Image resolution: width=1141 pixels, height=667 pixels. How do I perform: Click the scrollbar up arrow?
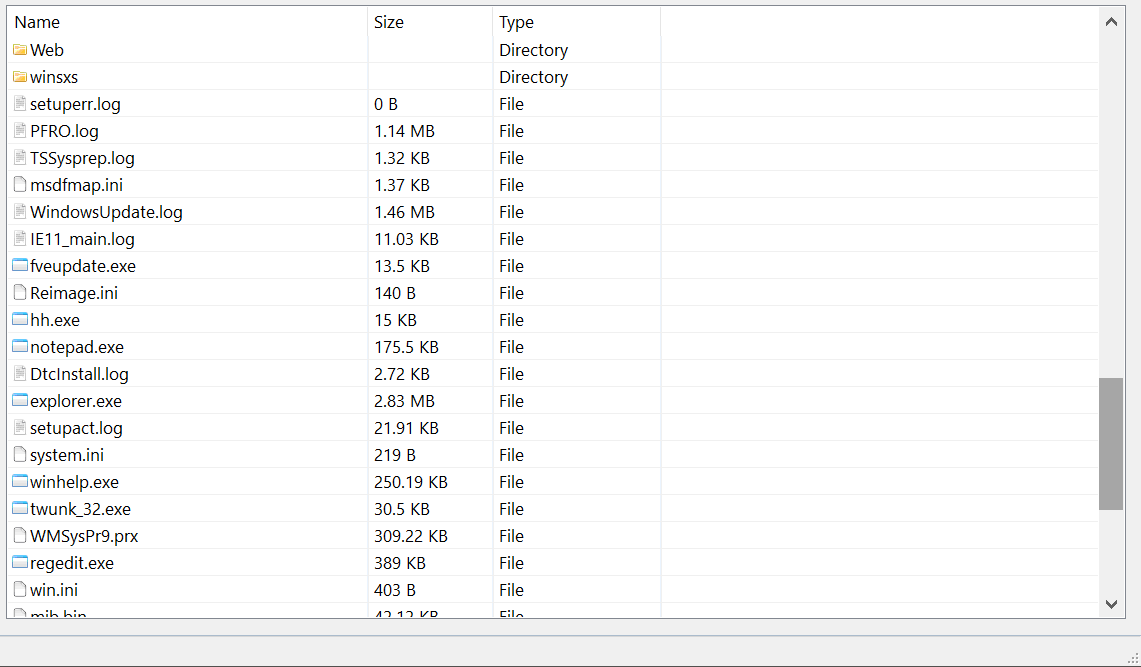click(x=1111, y=22)
